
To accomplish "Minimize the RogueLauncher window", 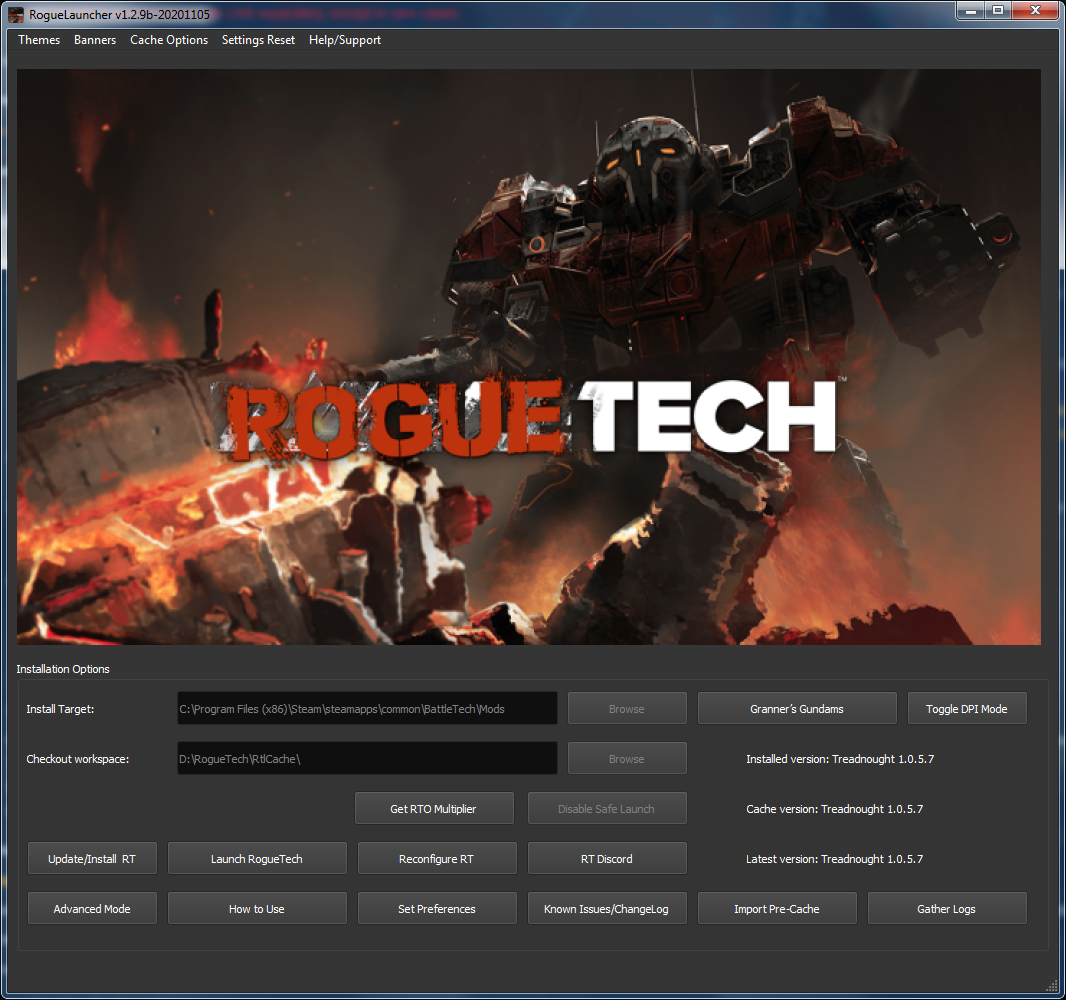I will point(970,10).
